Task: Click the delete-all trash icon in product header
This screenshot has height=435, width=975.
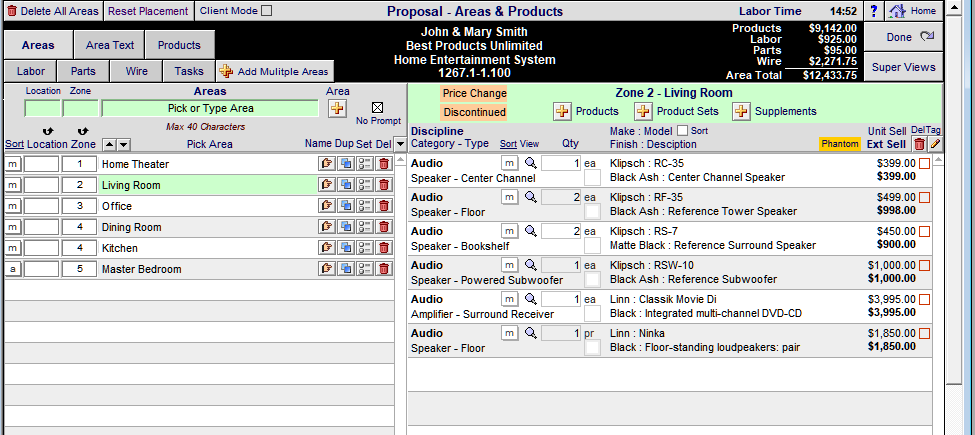Action: tap(919, 144)
